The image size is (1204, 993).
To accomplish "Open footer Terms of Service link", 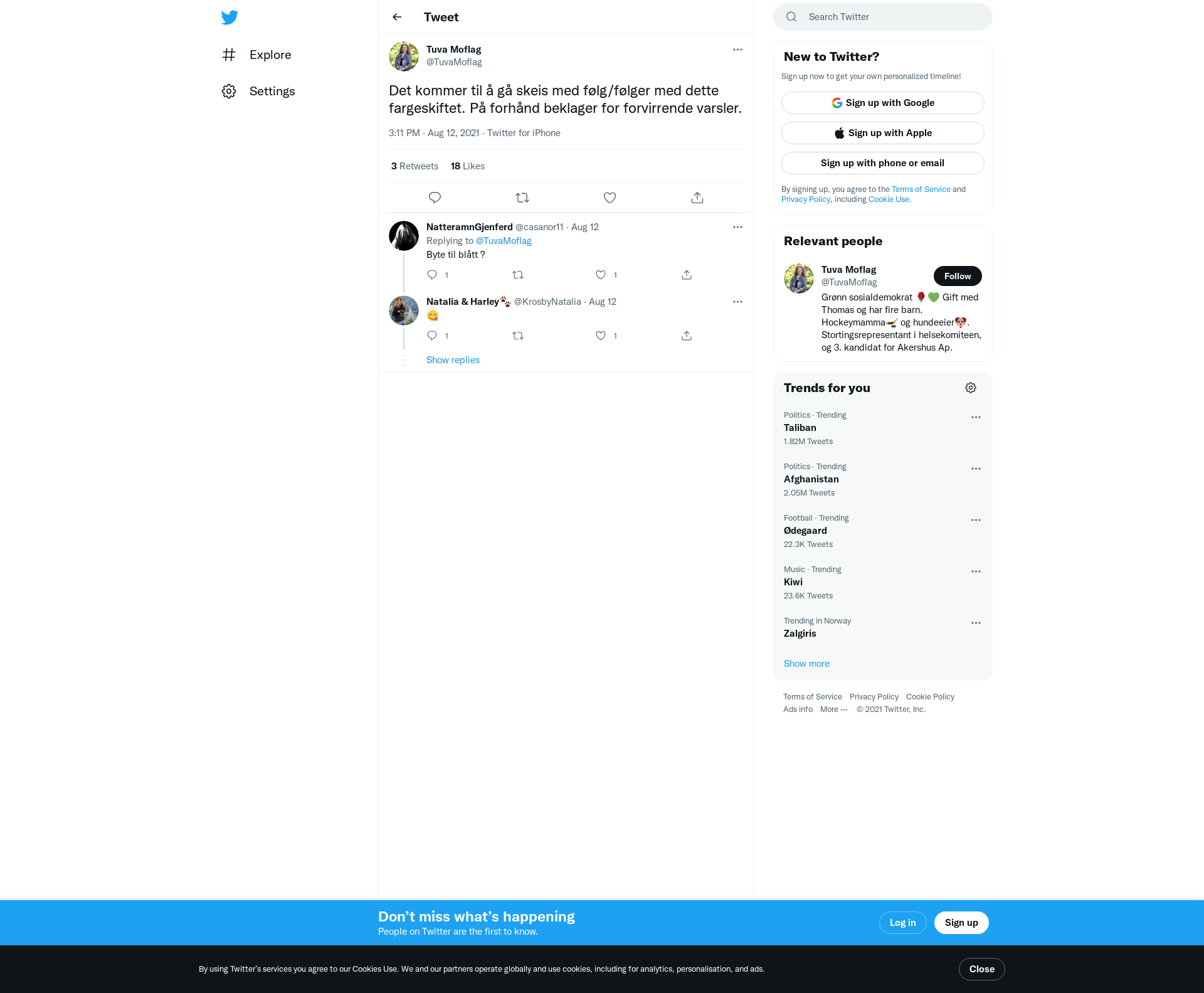I will pos(813,697).
